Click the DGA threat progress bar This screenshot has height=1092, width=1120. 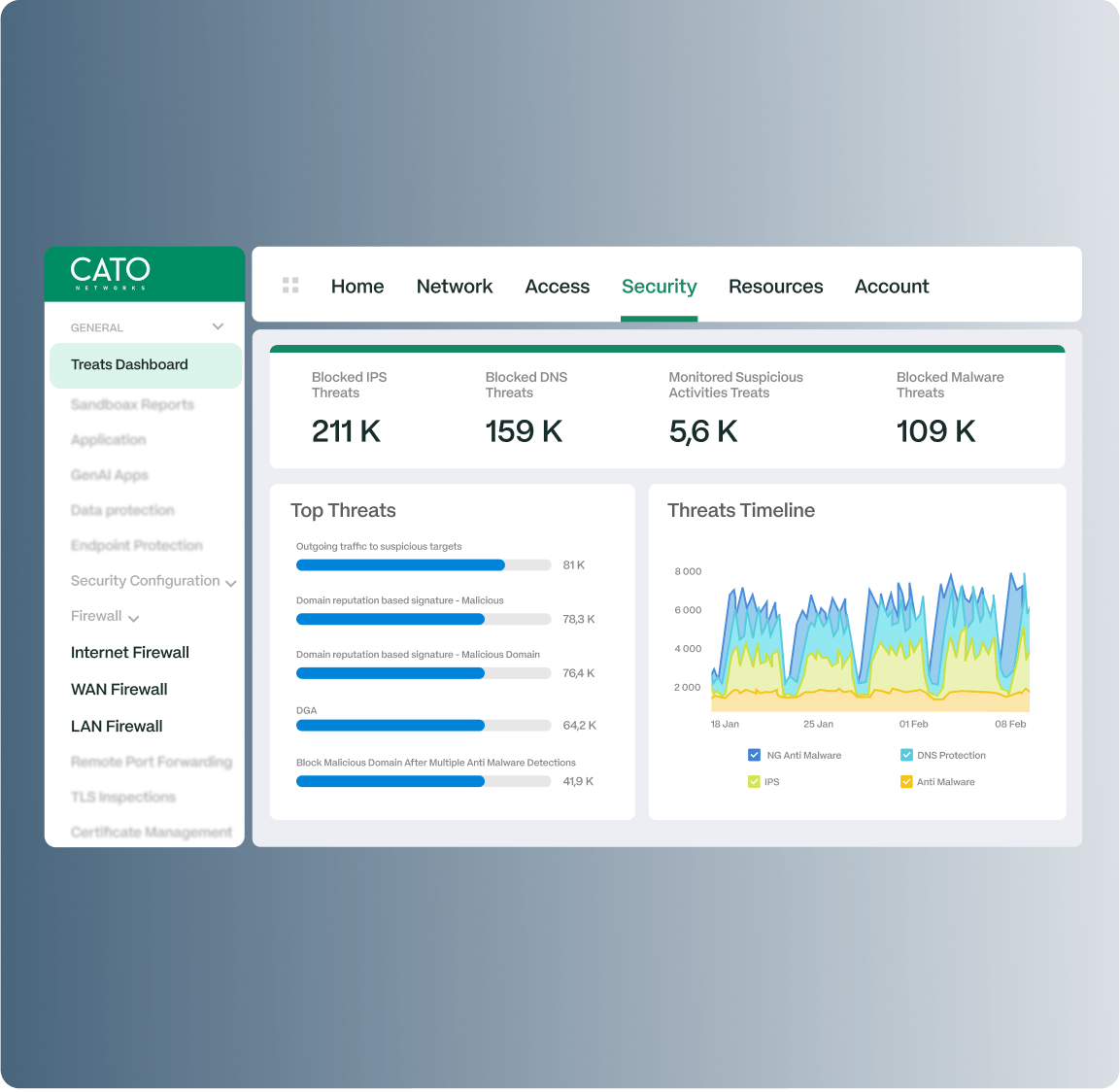tap(424, 726)
